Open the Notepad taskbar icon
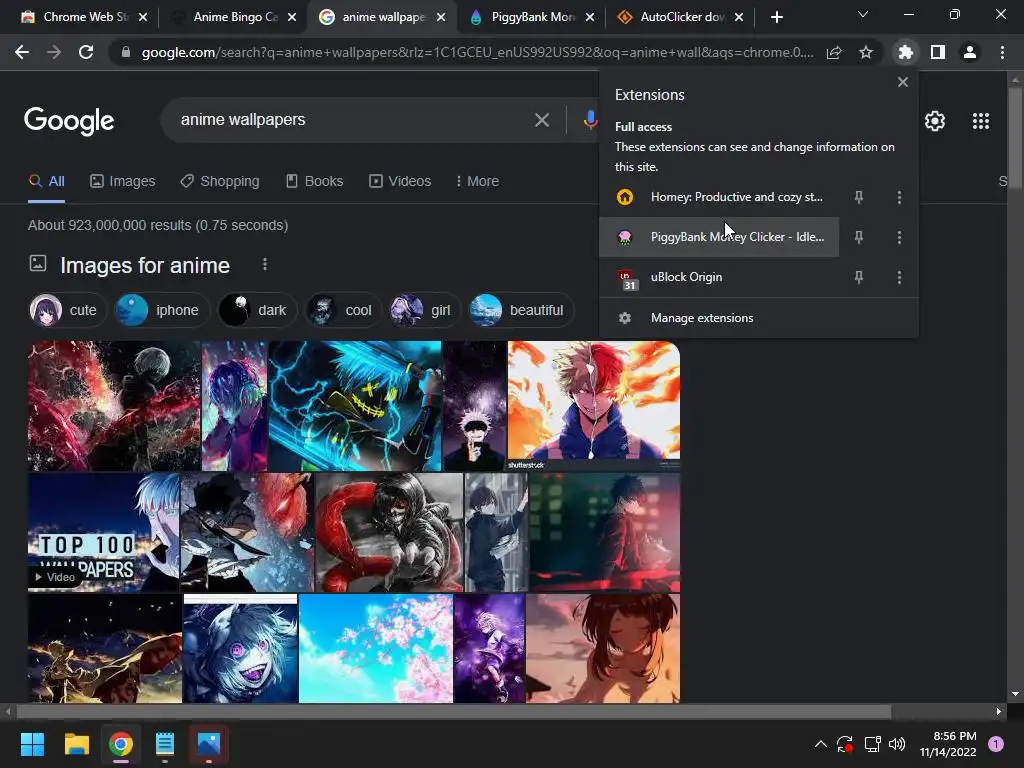Screen dimensions: 1024x768 point(165,744)
